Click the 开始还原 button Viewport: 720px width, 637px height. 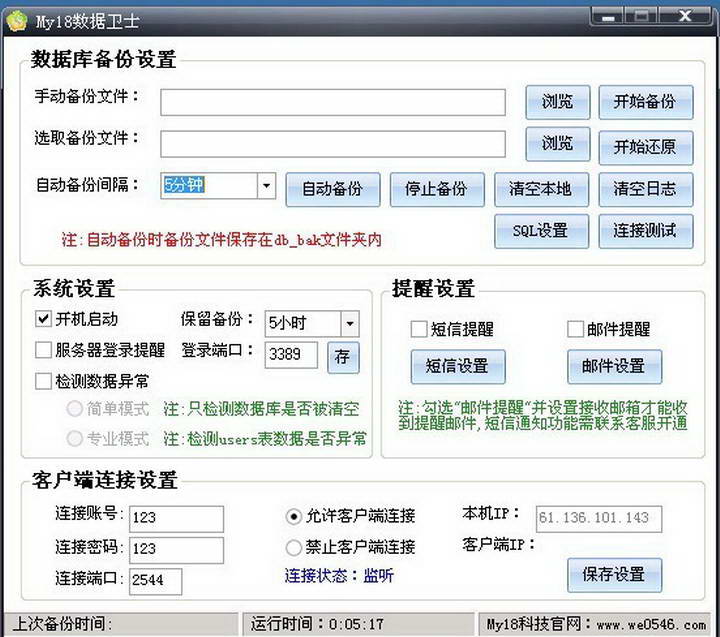[x=645, y=147]
